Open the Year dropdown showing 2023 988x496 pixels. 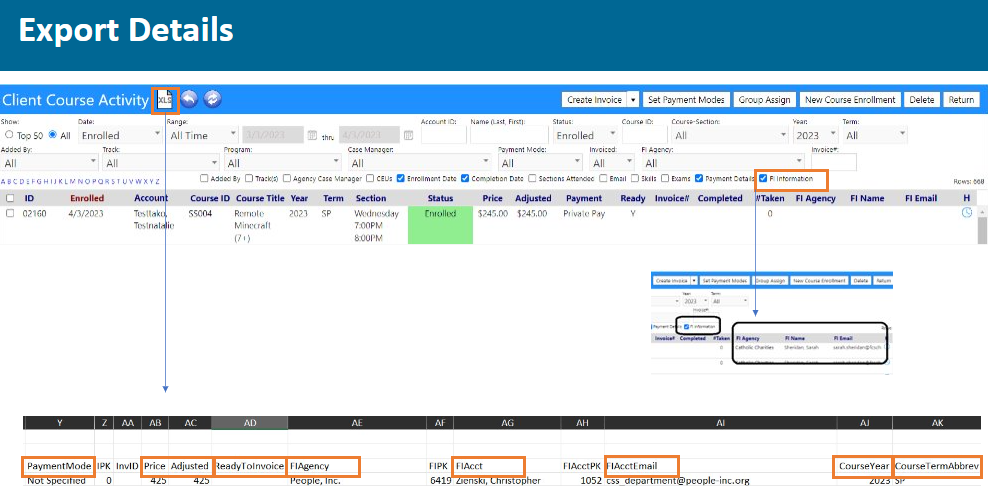coord(815,135)
